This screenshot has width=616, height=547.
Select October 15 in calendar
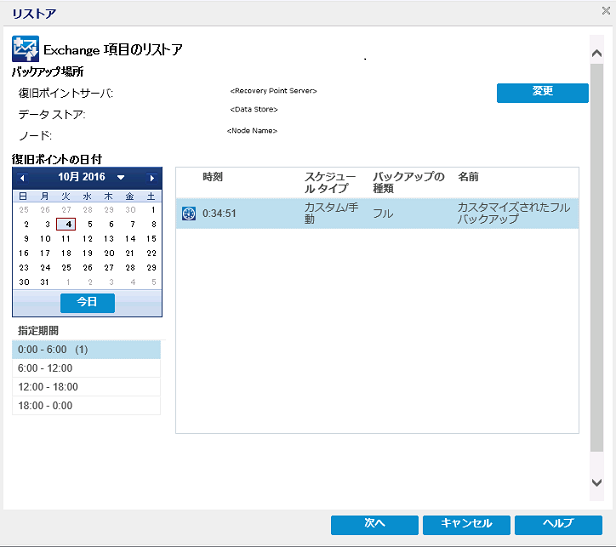pyautogui.click(x=151, y=239)
